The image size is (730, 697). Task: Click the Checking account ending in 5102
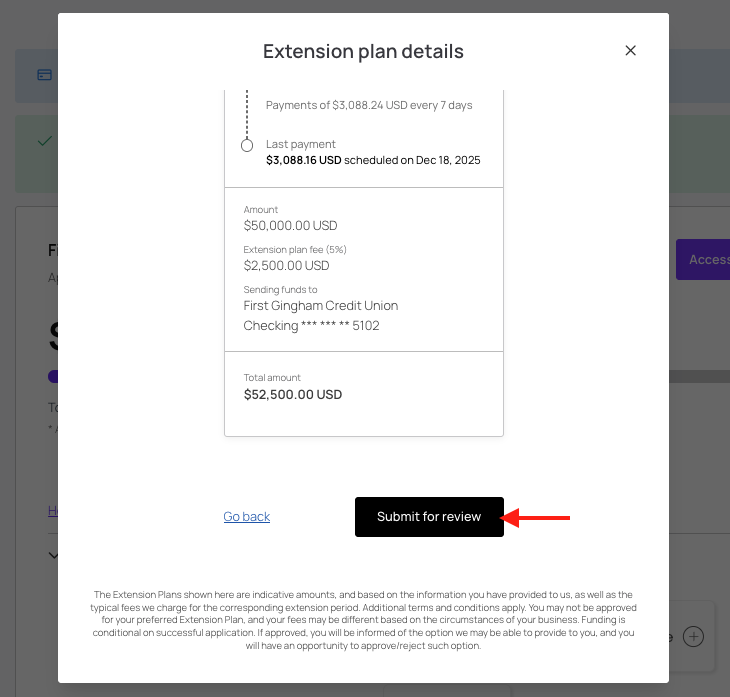point(311,325)
